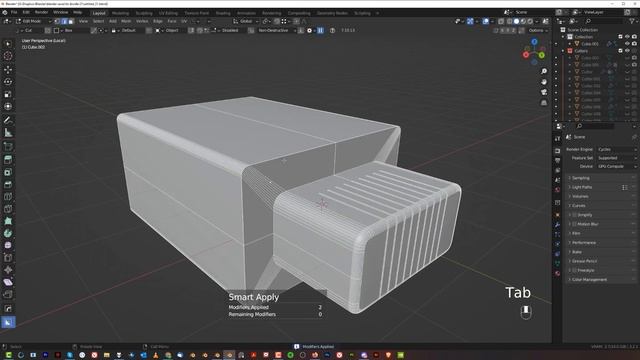Image resolution: width=640 pixels, height=360 pixels.
Task: Enable face select mode
Action: click(x=71, y=21)
